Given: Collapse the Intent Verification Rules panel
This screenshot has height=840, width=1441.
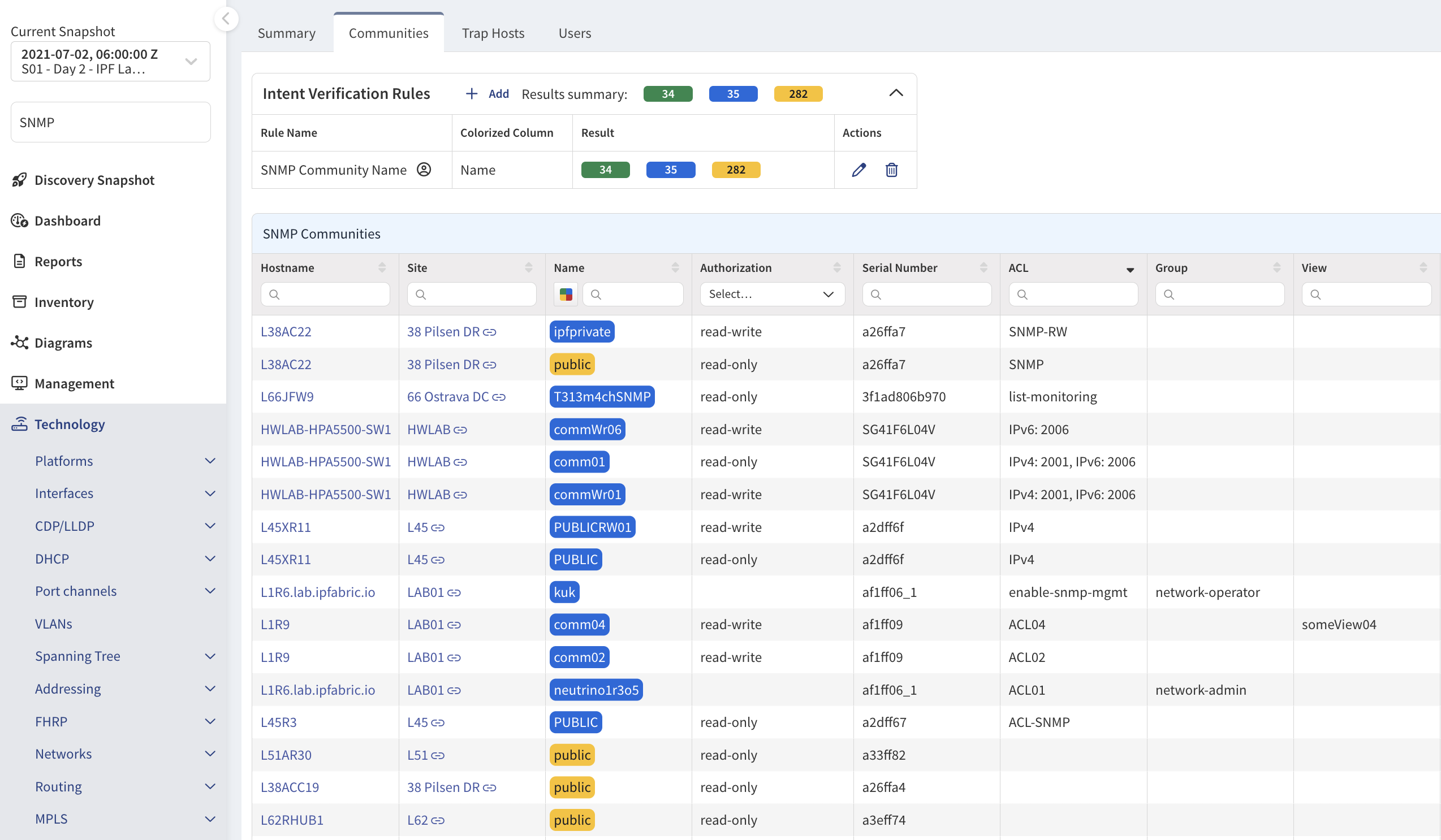Looking at the screenshot, I should pos(895,93).
